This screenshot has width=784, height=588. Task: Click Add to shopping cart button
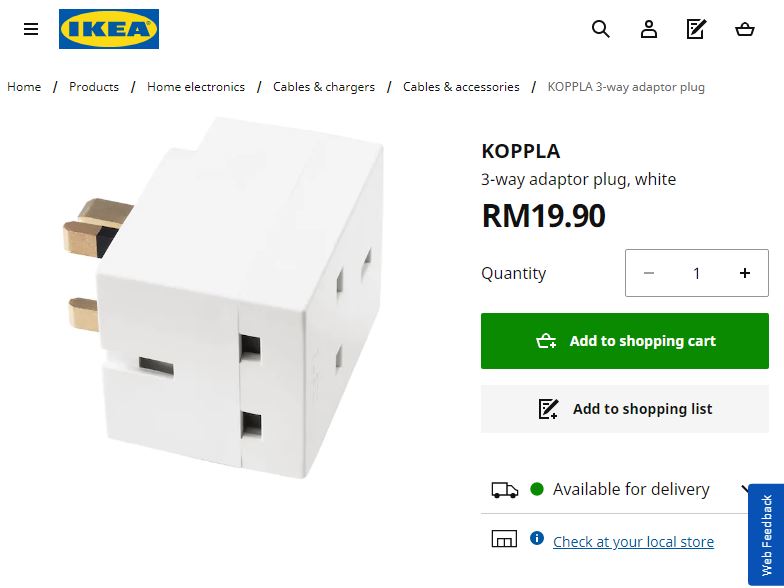(x=625, y=341)
